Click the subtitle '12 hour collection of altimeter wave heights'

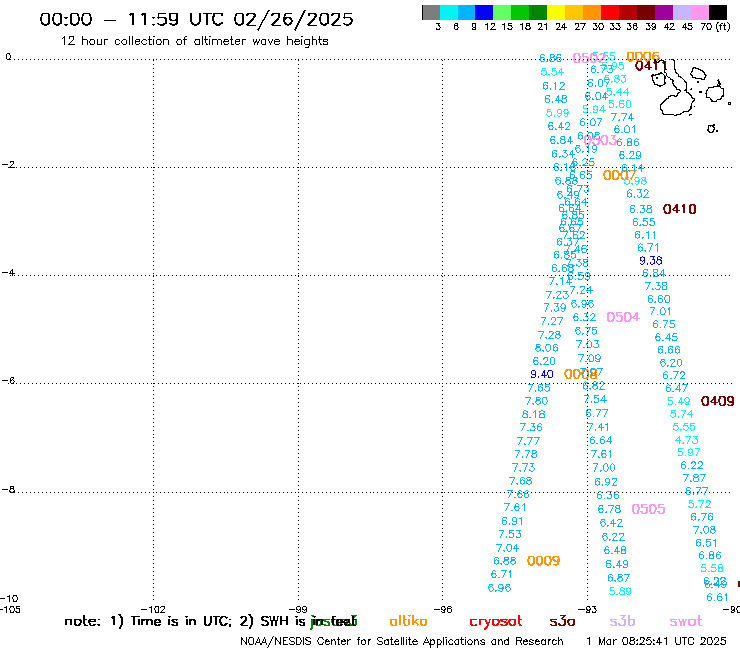(x=194, y=41)
